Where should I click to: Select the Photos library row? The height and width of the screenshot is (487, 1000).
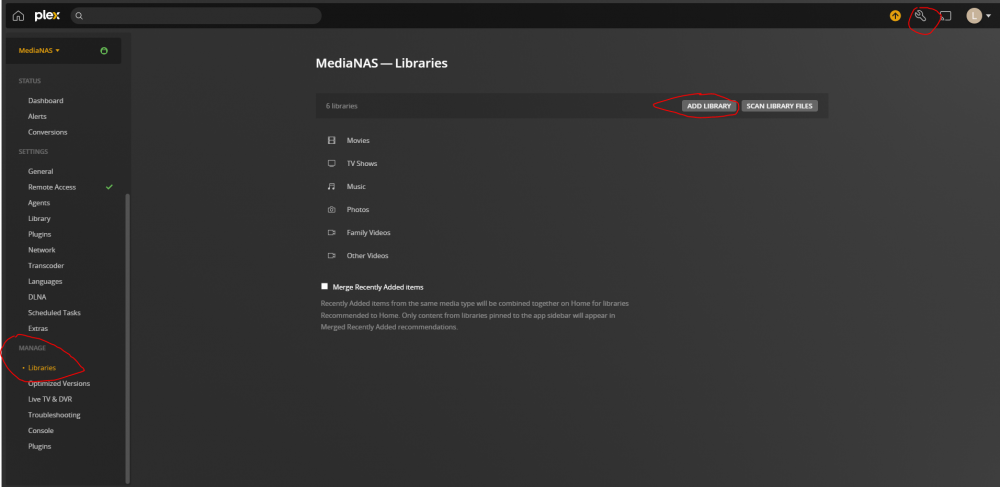click(x=572, y=209)
